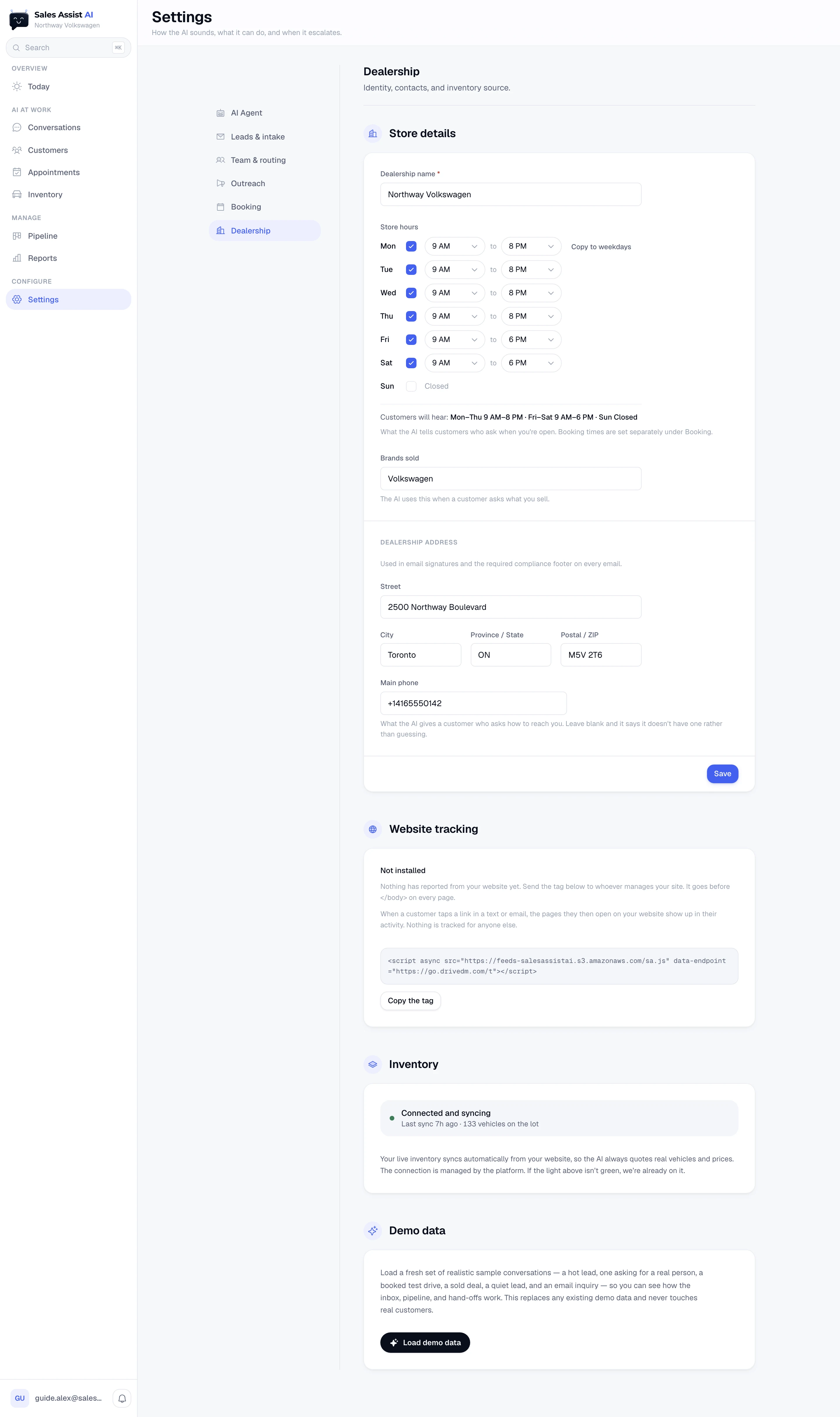
Task: Click the Postal / ZIP field
Action: tap(601, 655)
